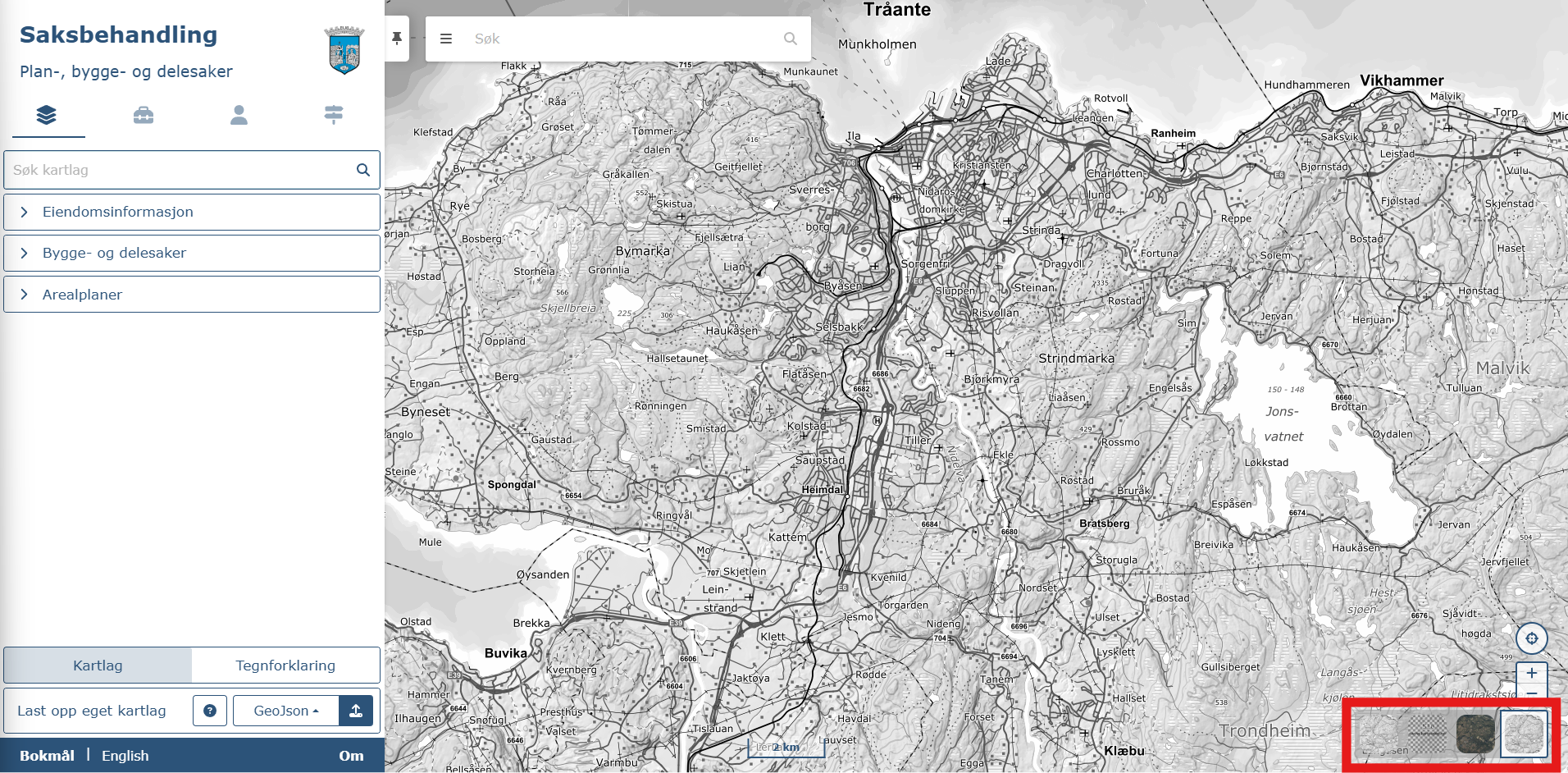The height and width of the screenshot is (773, 1568).
Task: Click the locate my position button
Action: 1531,638
